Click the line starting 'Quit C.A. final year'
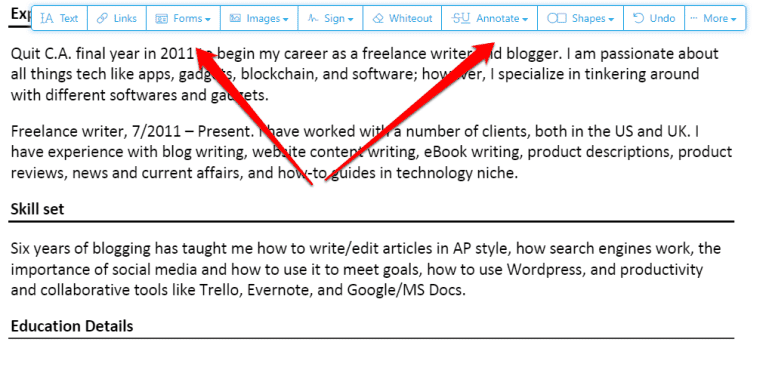 pos(364,54)
